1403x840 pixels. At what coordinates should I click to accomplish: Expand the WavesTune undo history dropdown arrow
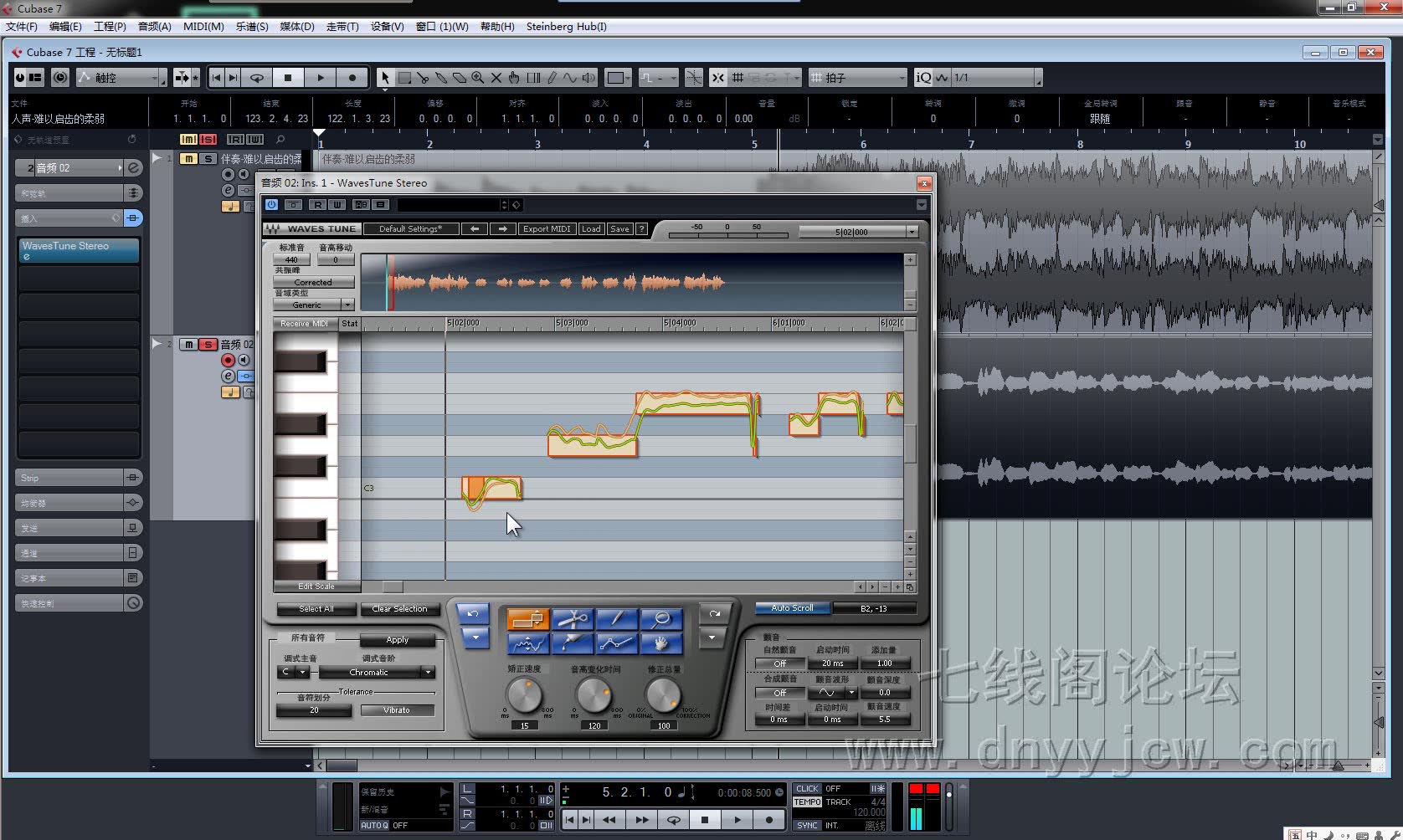475,638
